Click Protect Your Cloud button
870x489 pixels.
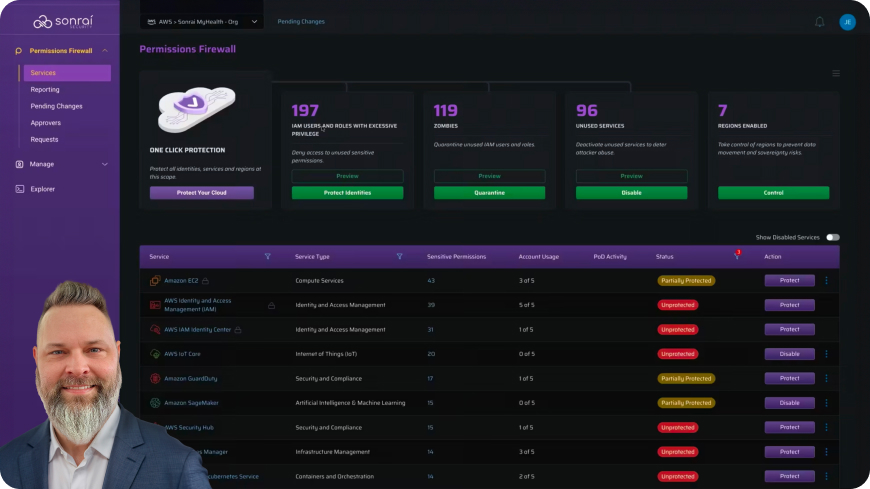click(201, 193)
